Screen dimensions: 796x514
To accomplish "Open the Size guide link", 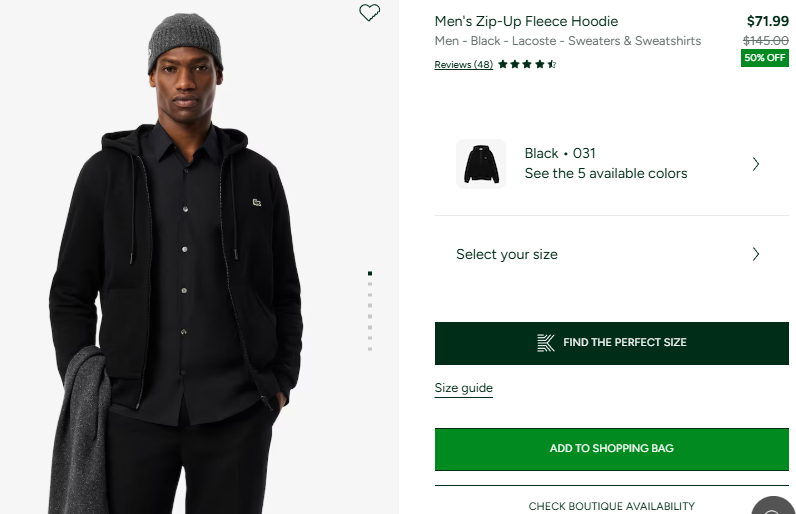I will 463,388.
